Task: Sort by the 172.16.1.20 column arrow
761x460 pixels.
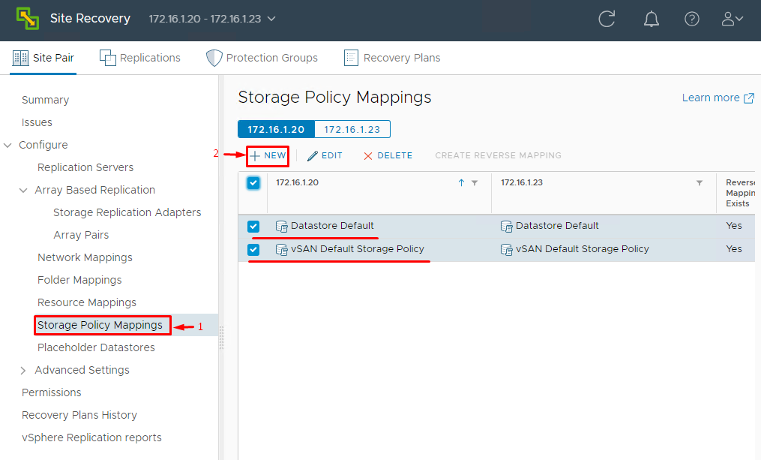Action: 461,183
